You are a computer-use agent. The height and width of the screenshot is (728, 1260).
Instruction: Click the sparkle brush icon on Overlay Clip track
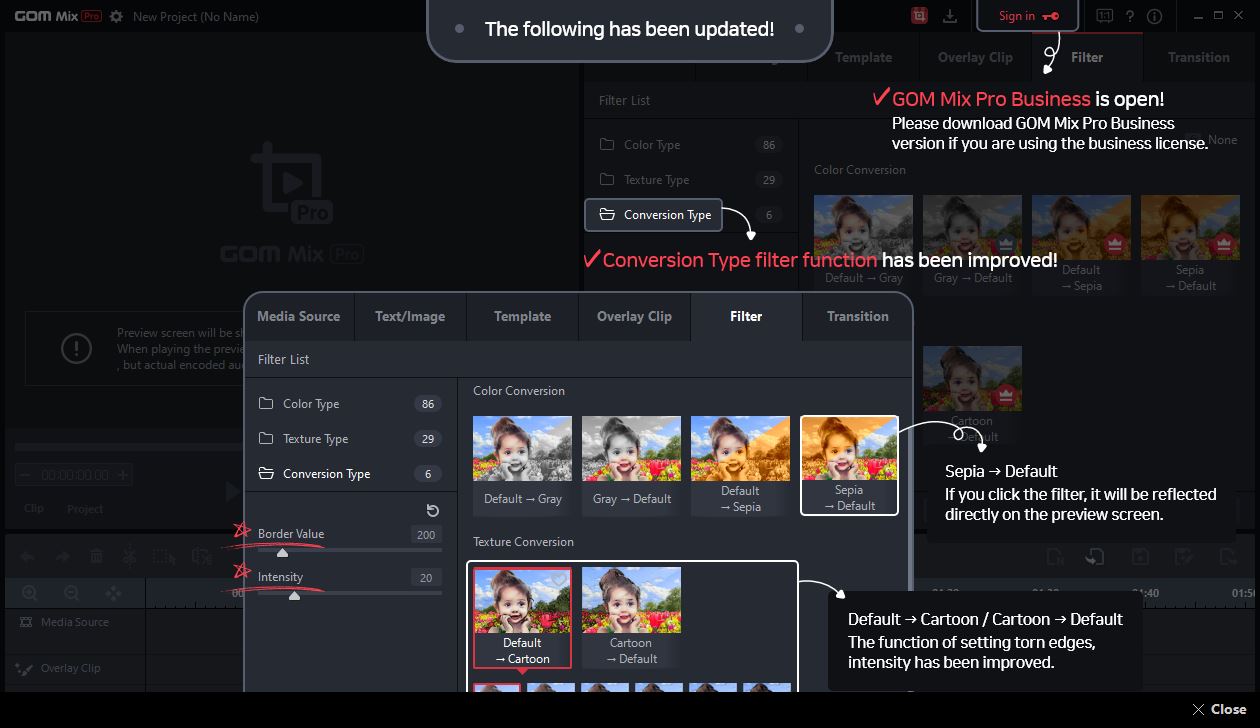25,669
